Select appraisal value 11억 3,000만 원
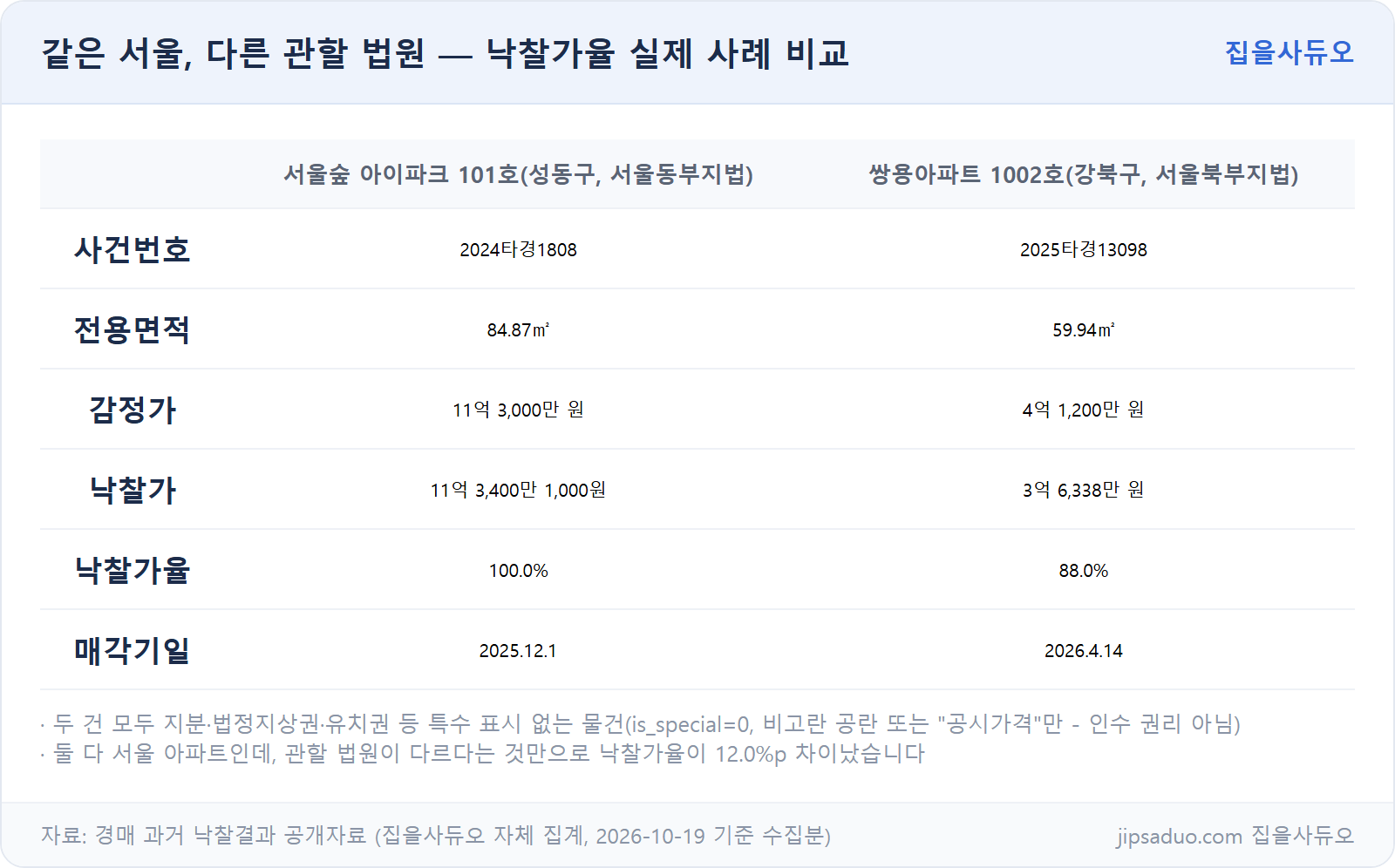 coord(519,410)
